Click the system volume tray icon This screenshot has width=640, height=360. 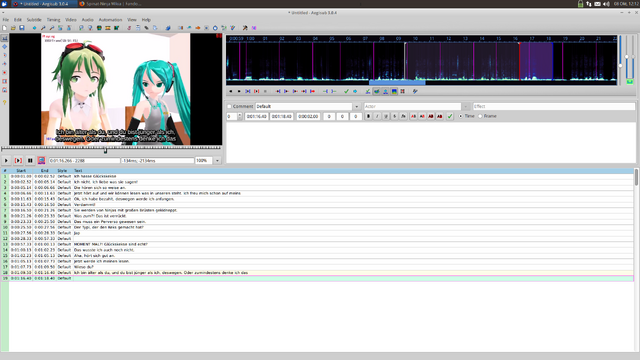point(606,4)
